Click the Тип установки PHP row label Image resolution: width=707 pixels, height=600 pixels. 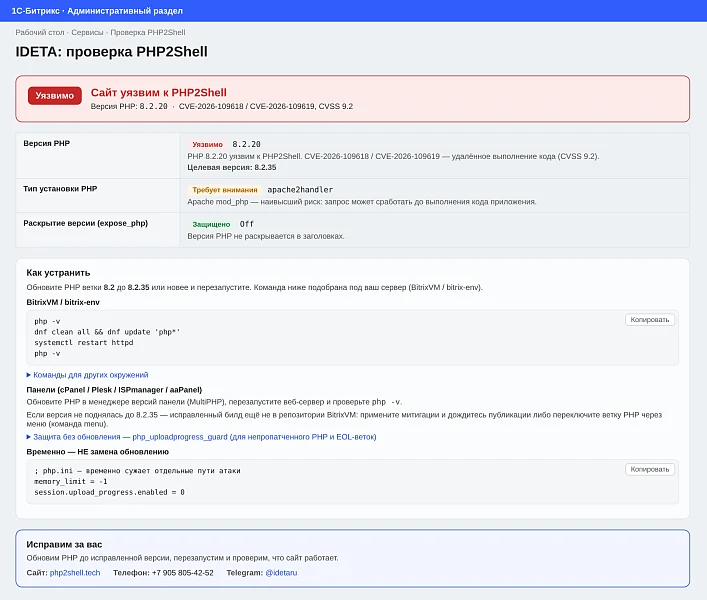coord(60,189)
